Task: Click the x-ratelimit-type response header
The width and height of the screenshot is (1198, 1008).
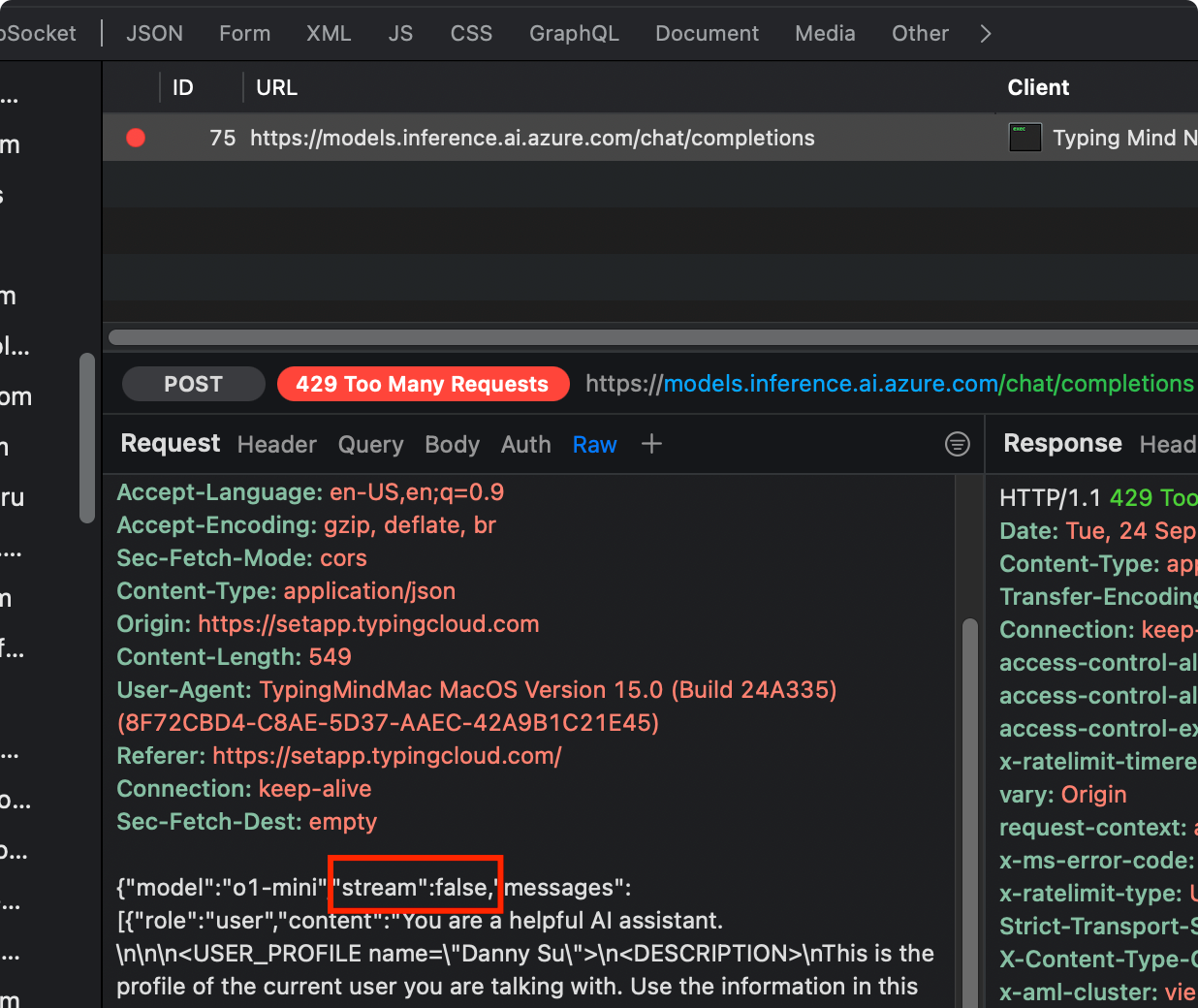Action: 1098,894
